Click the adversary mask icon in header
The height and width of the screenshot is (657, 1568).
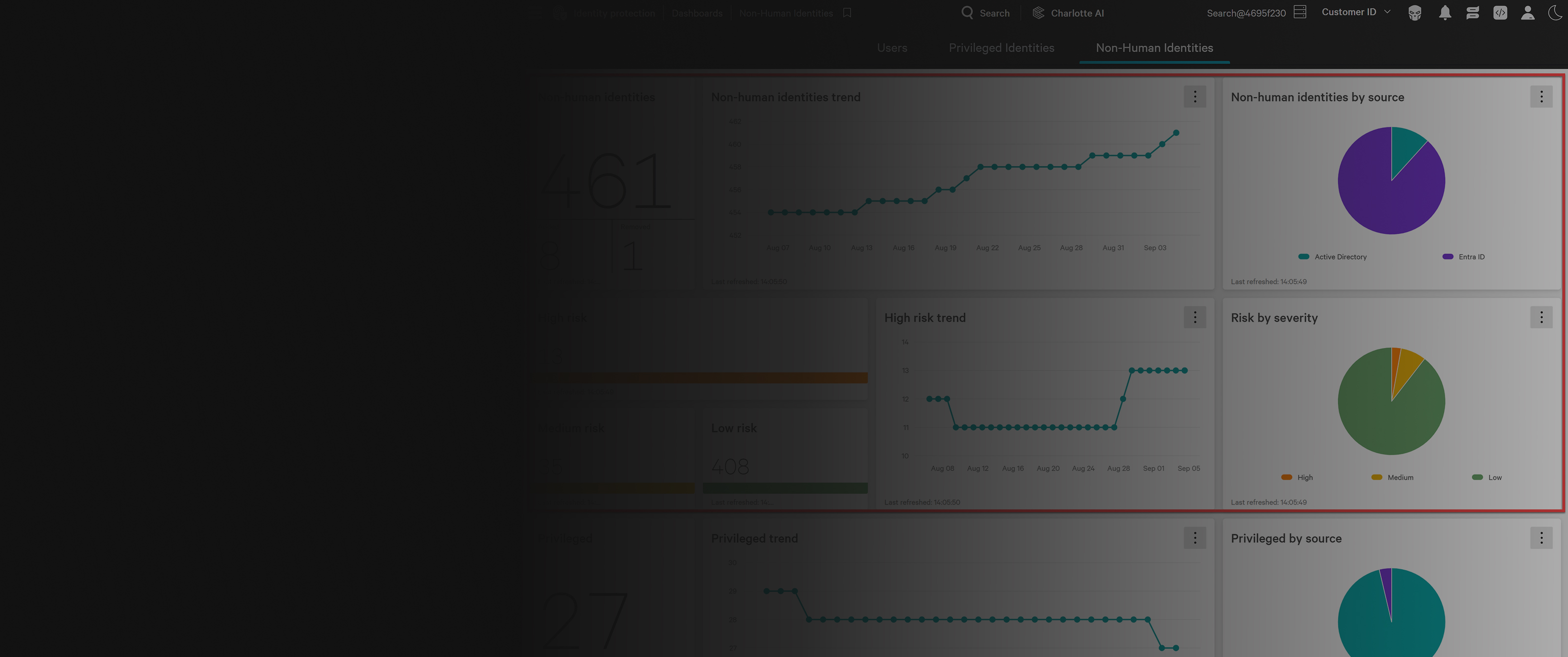pyautogui.click(x=1415, y=13)
